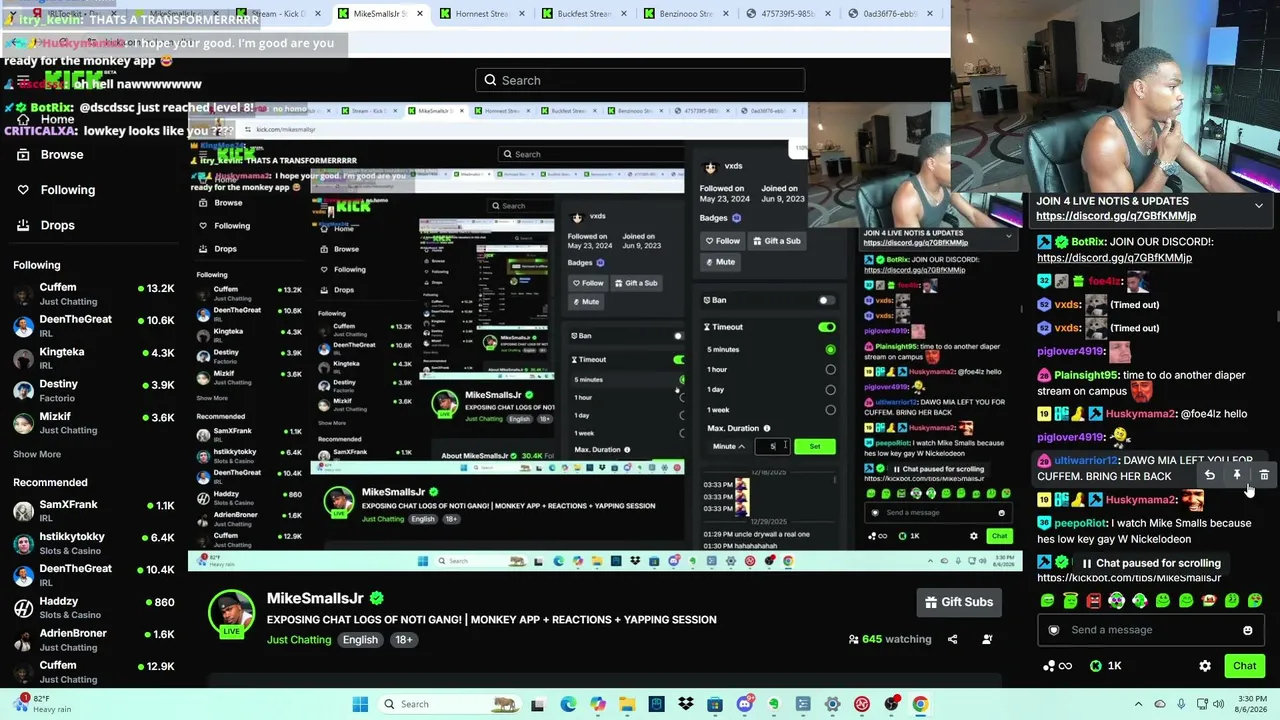
Task: Open Kingteka channel in Following list
Action: pyautogui.click(x=94, y=358)
